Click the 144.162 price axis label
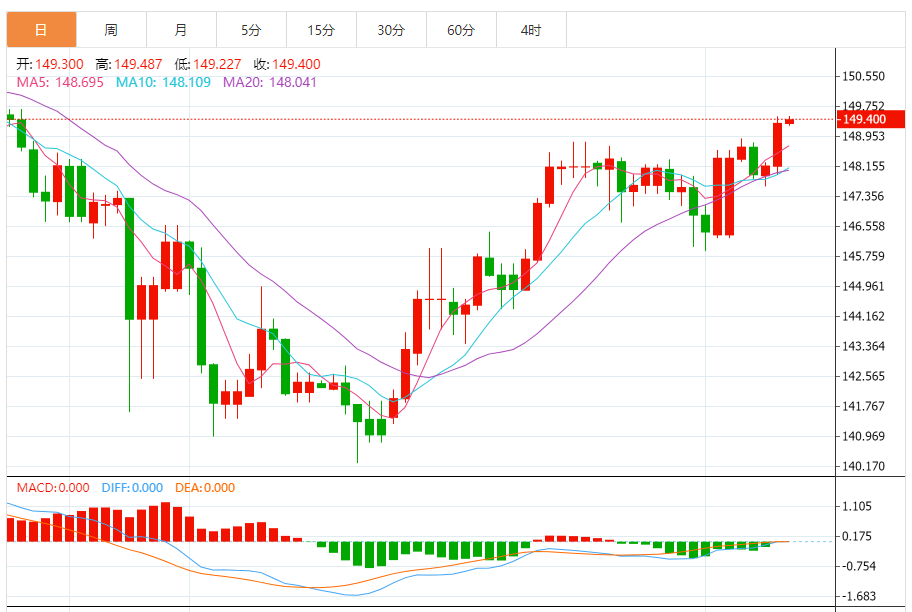Image resolution: width=912 pixels, height=612 pixels. 863,316
